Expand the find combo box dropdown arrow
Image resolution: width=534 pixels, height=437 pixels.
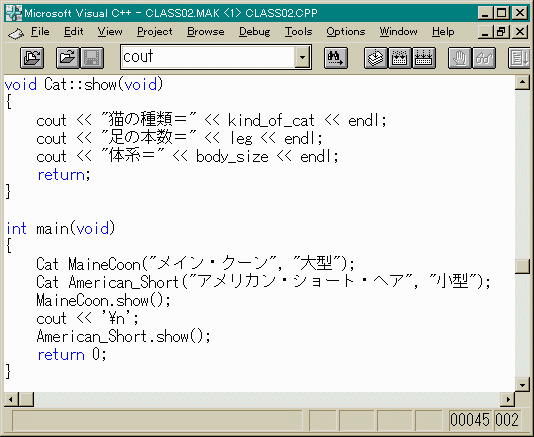point(302,57)
